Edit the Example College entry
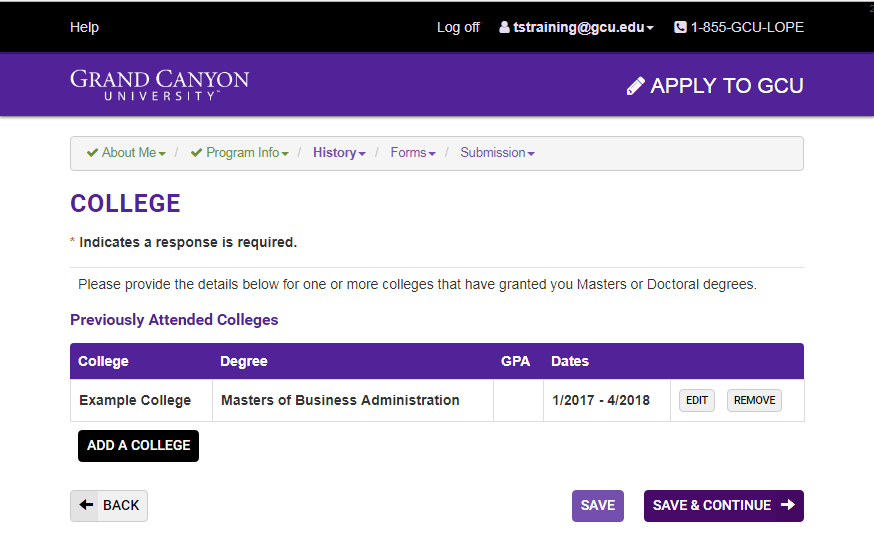 (697, 400)
